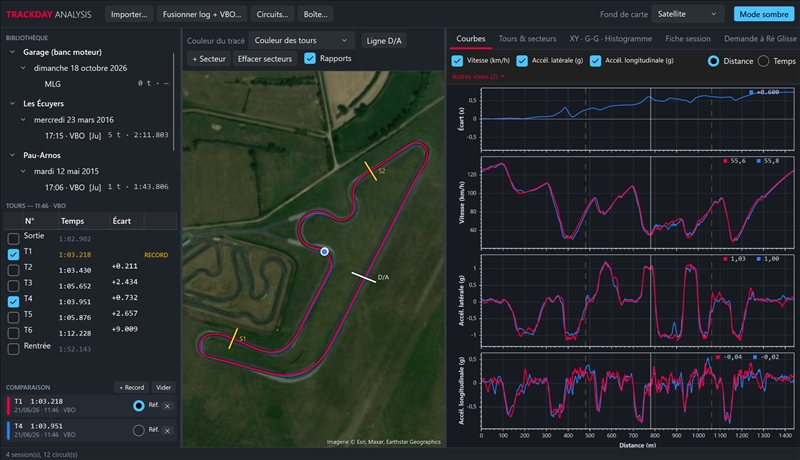Set T4 as reference lap

139,430
